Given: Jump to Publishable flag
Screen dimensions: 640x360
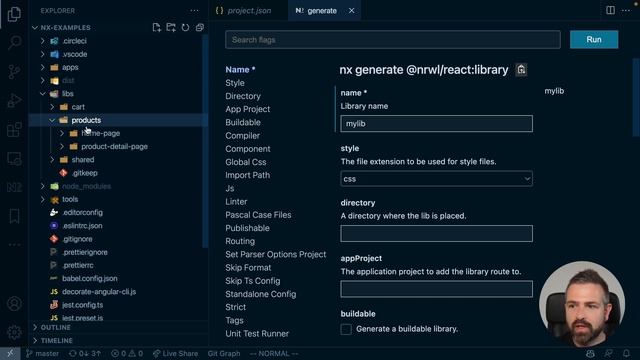Looking at the screenshot, I should [x=247, y=228].
